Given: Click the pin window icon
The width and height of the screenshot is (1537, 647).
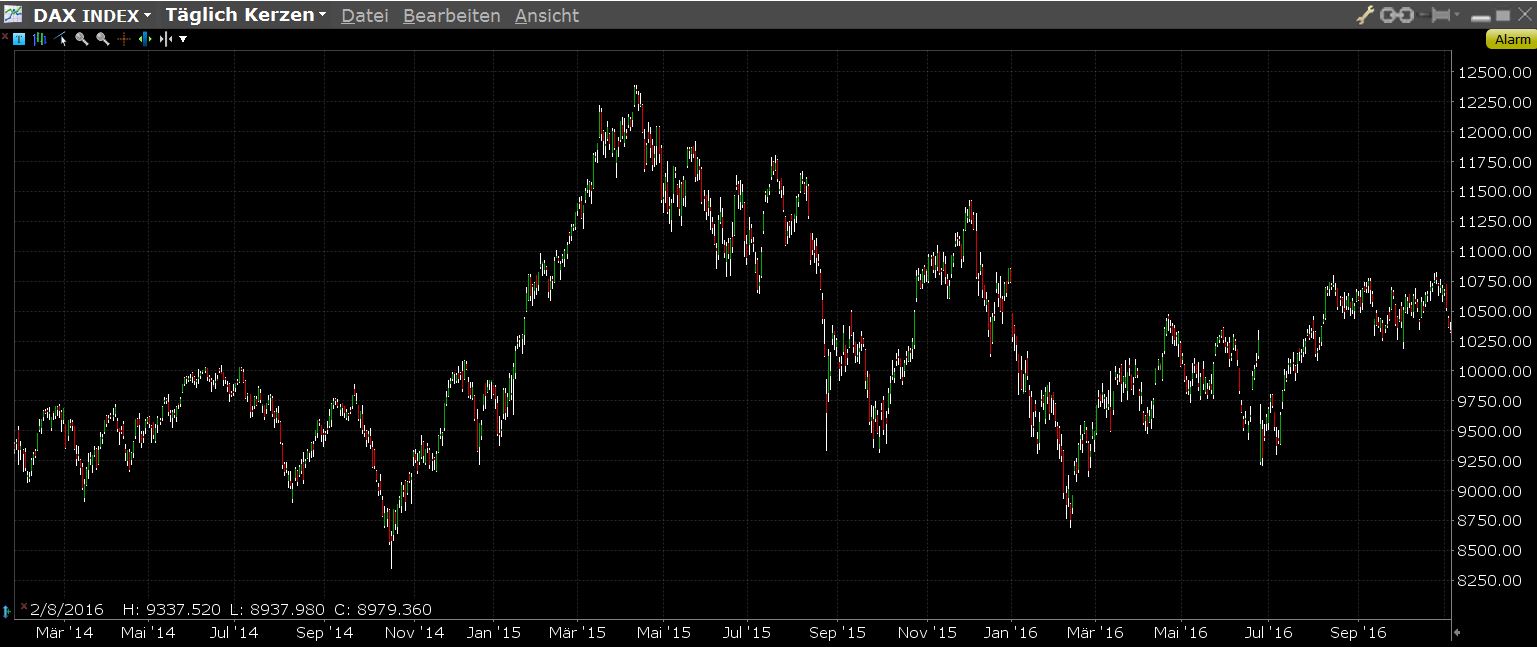Looking at the screenshot, I should coord(1435,15).
